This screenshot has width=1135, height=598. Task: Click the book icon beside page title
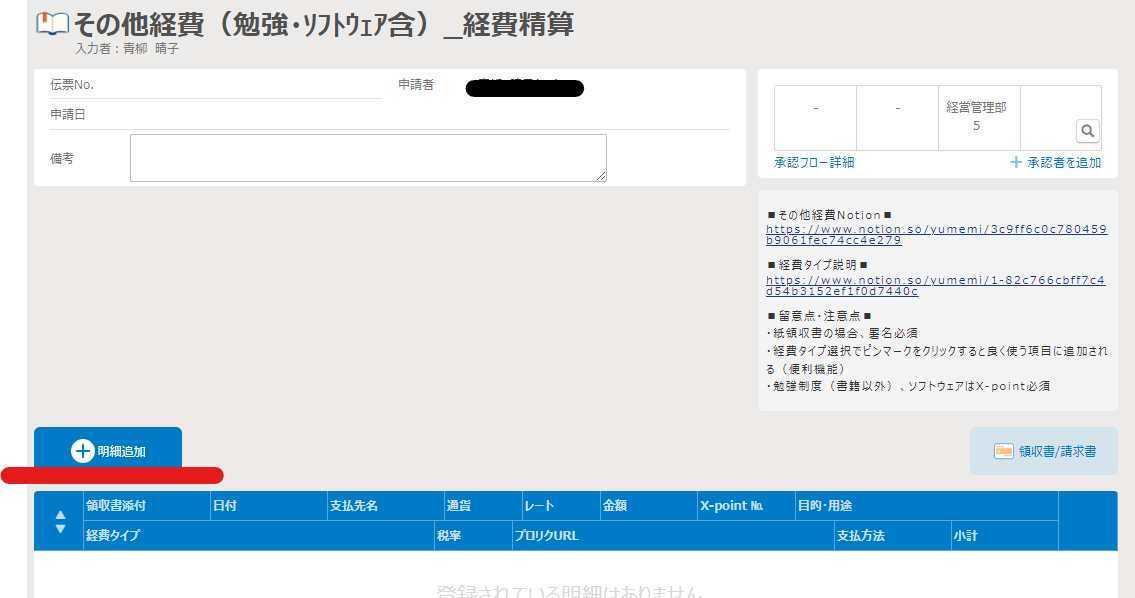(53, 25)
